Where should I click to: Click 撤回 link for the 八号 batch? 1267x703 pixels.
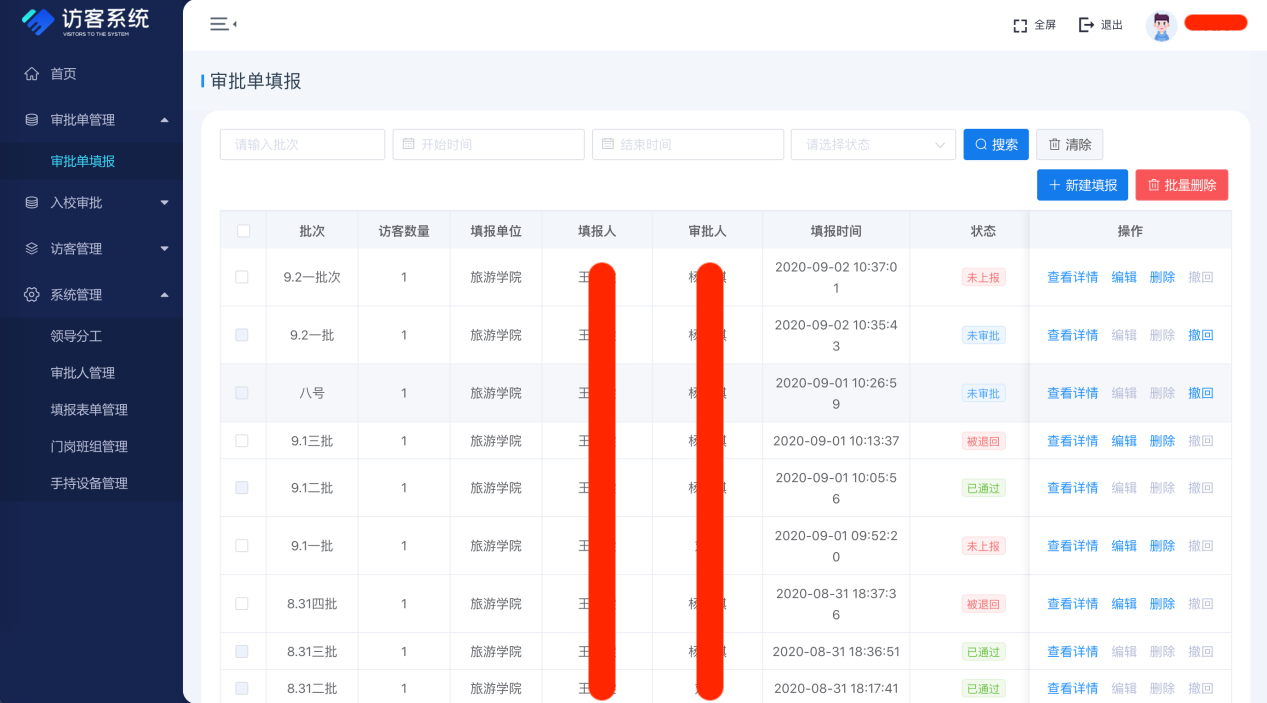(1200, 393)
